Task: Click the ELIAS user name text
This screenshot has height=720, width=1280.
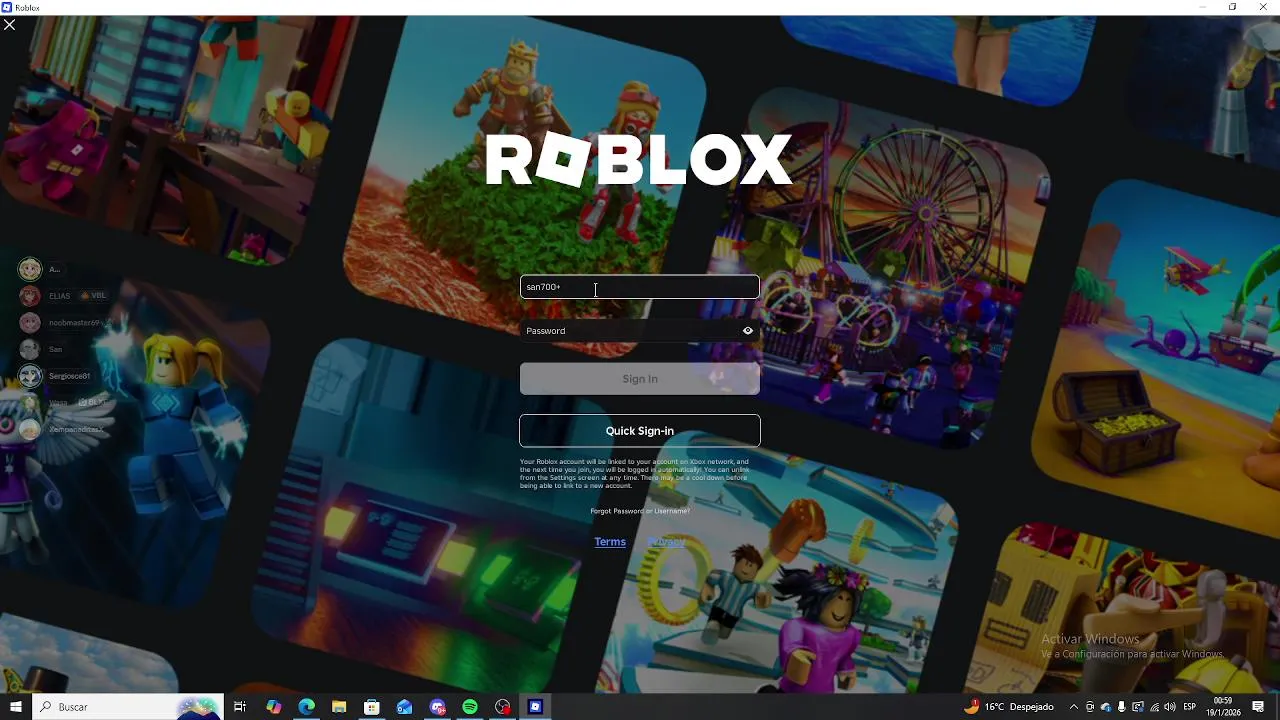Action: [x=59, y=296]
